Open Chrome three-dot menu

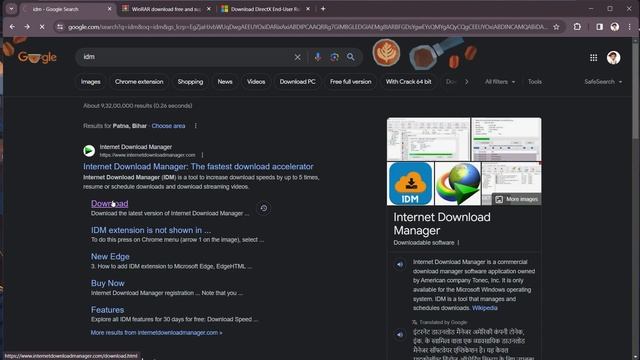coord(629,27)
